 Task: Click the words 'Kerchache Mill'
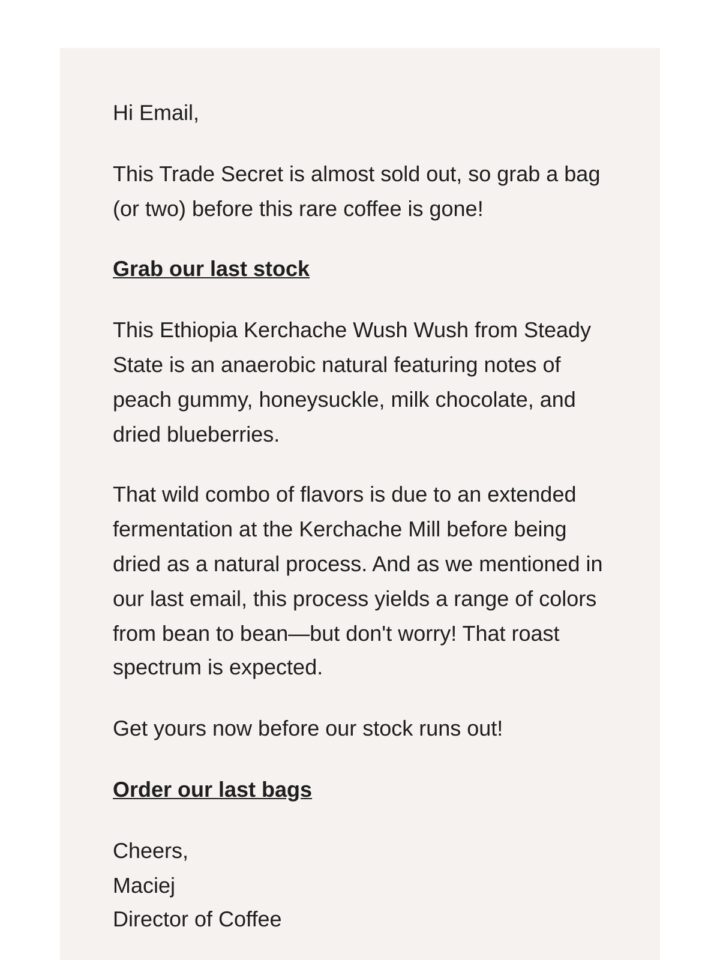[369, 529]
